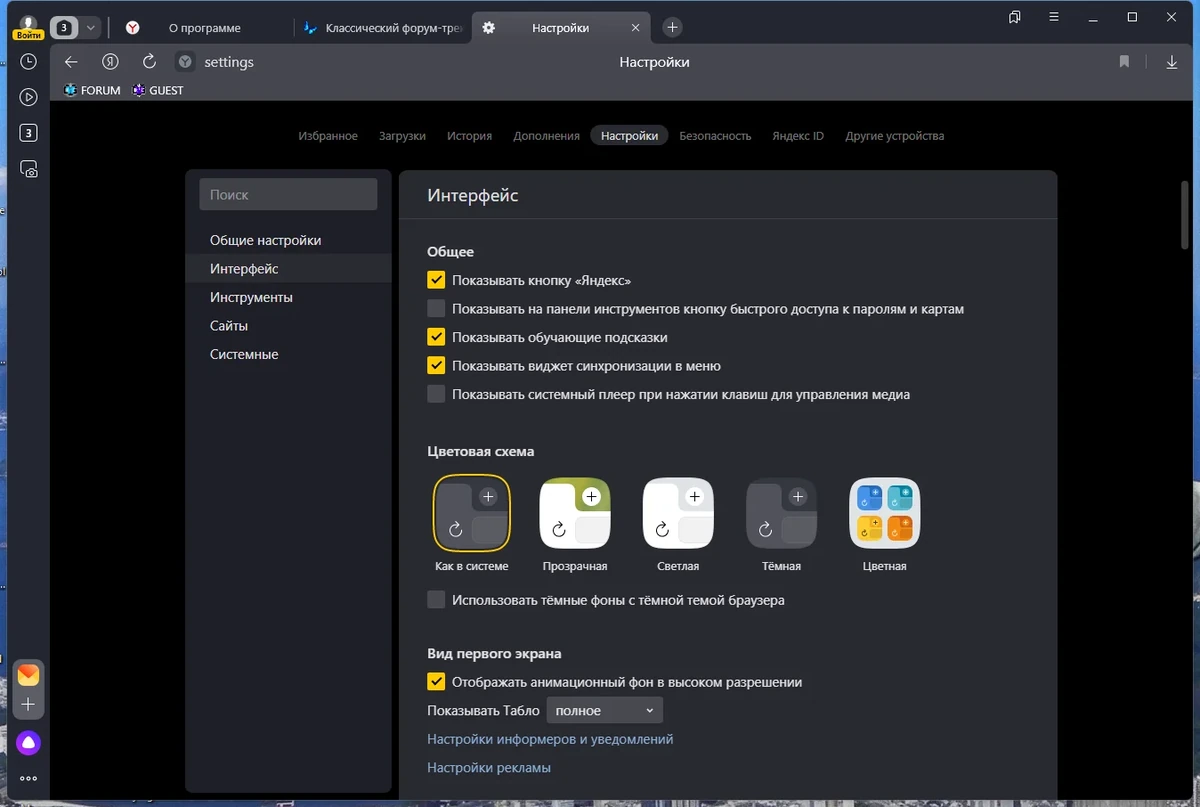Open new tab with plus button

[673, 28]
